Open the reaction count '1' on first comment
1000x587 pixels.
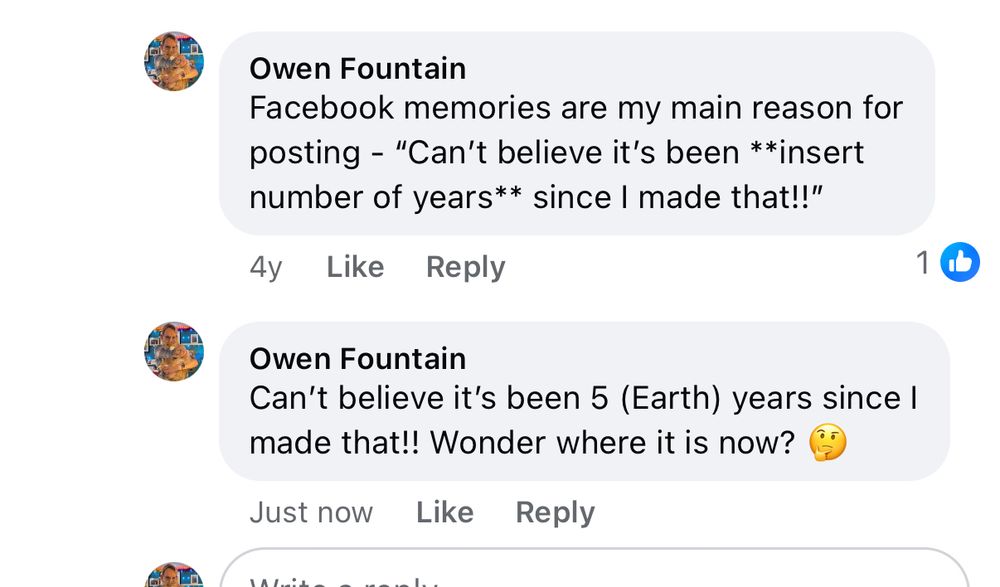923,263
